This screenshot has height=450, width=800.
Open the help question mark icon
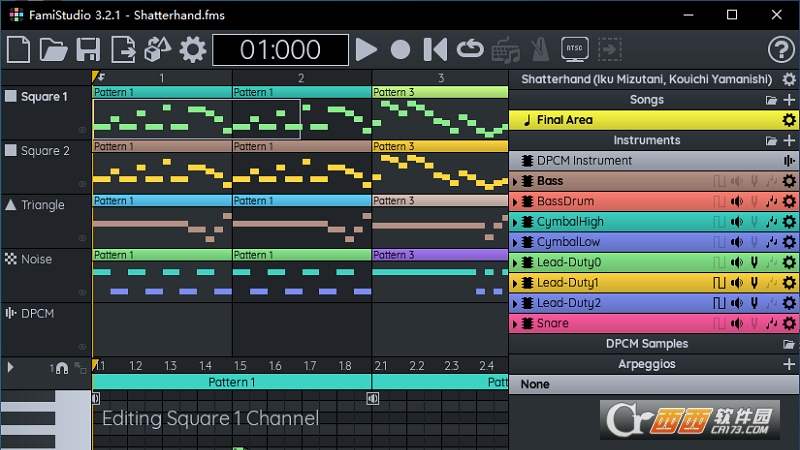click(x=780, y=49)
